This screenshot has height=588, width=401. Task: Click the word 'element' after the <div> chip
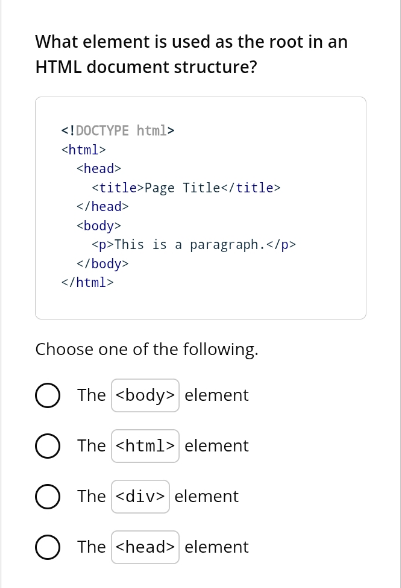coord(207,496)
